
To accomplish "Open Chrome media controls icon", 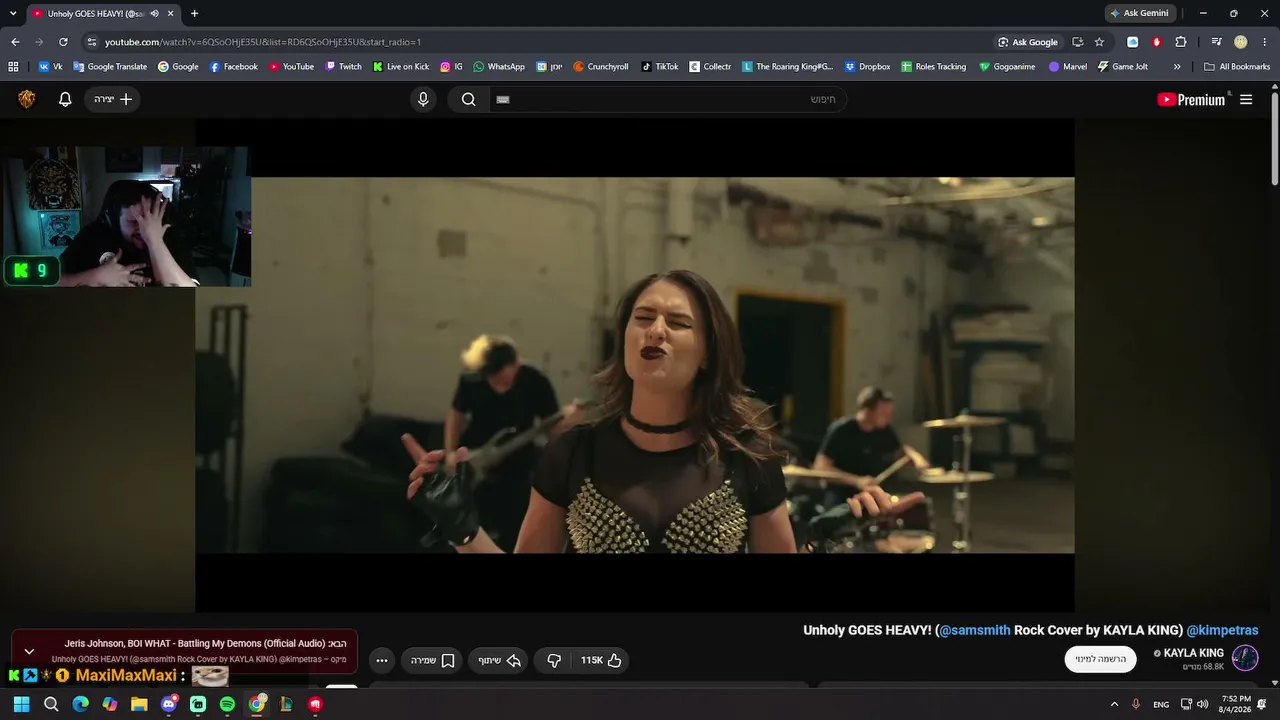I will (1216, 42).
